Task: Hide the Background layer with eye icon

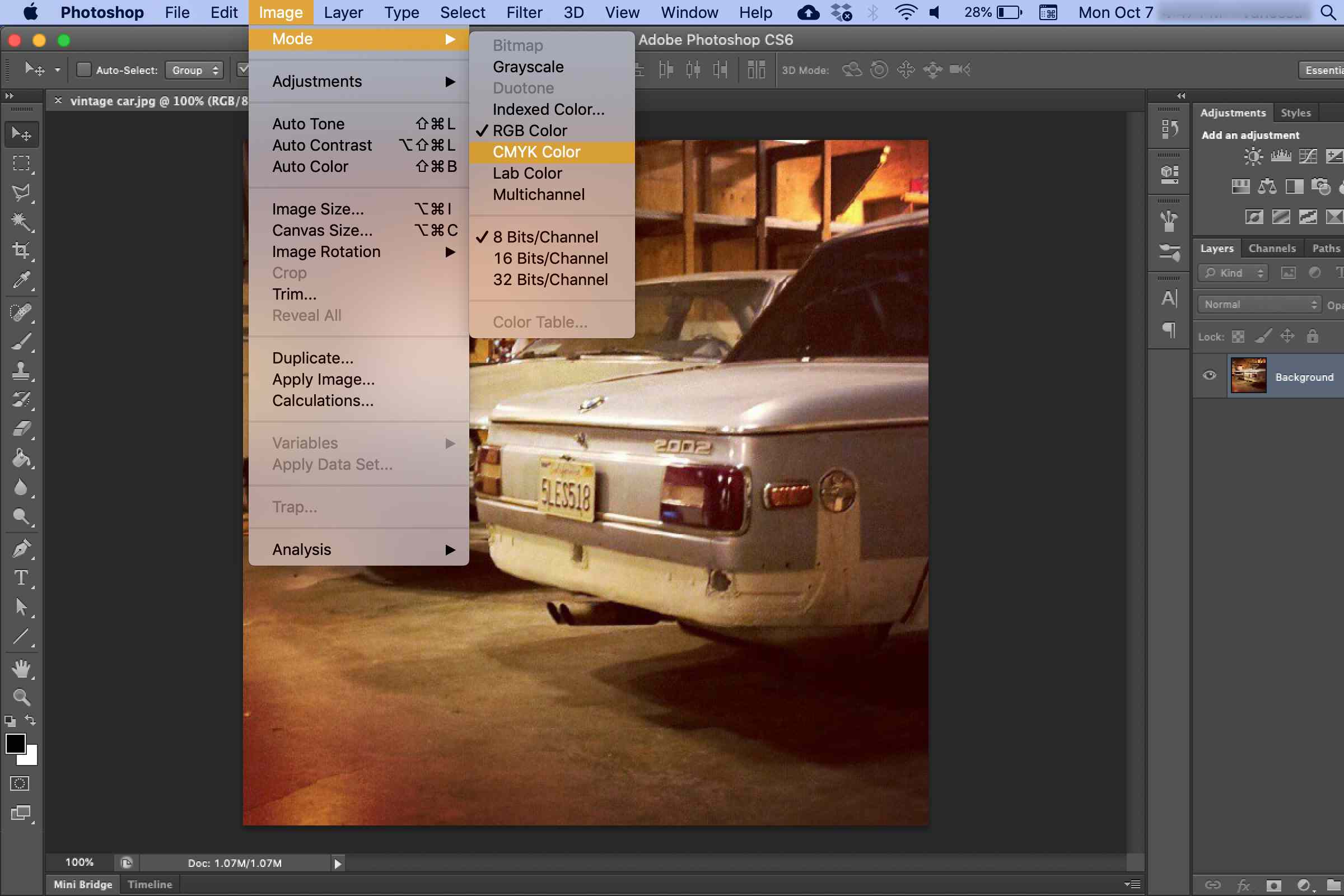Action: [x=1209, y=375]
